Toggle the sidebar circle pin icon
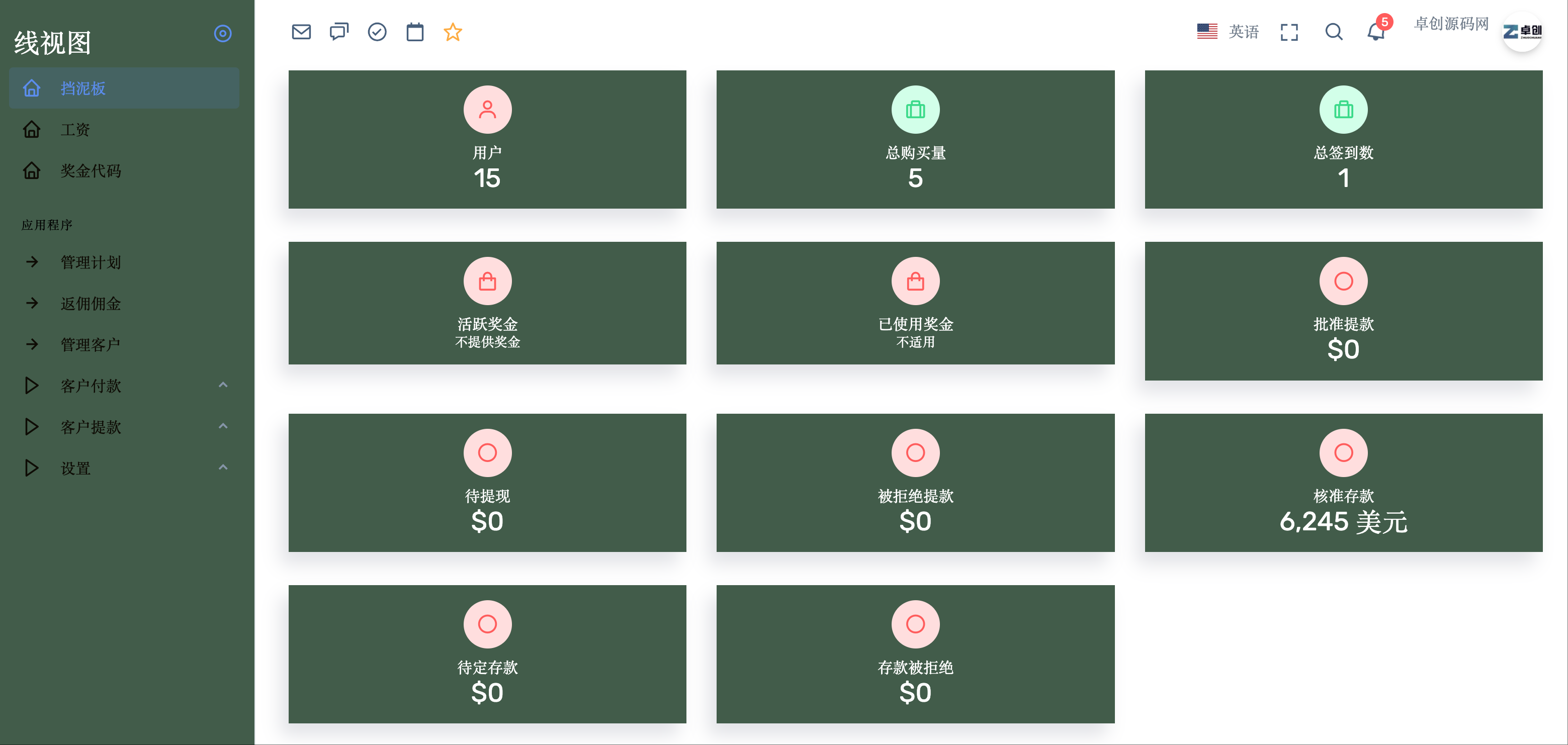The image size is (1568, 745). tap(223, 34)
